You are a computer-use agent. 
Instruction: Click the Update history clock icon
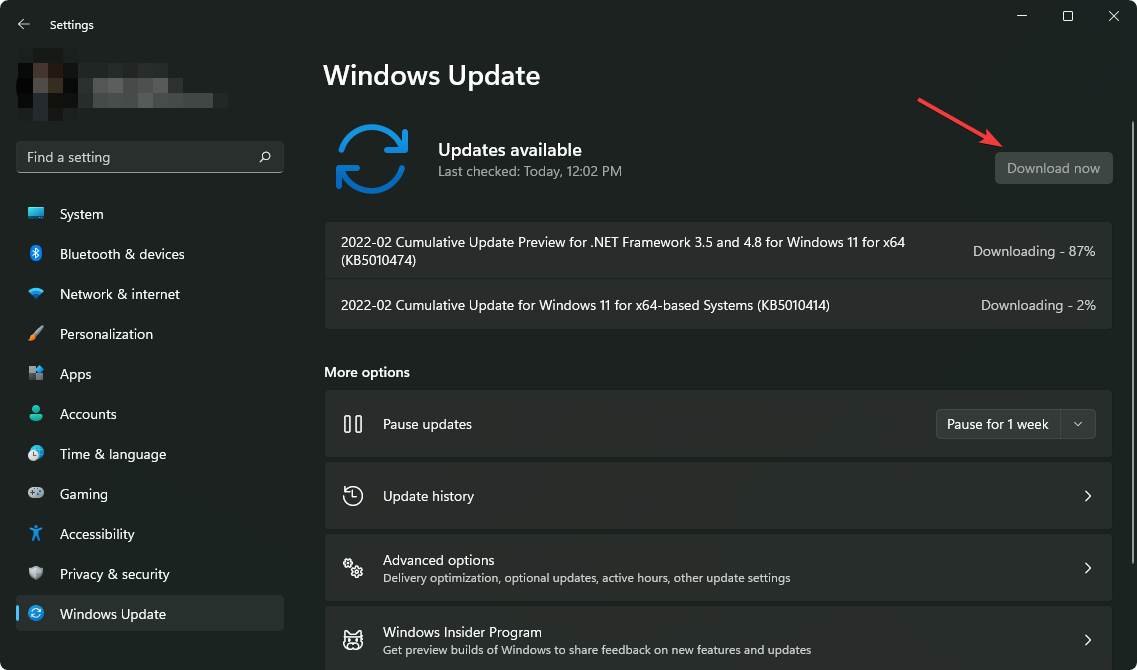[353, 496]
